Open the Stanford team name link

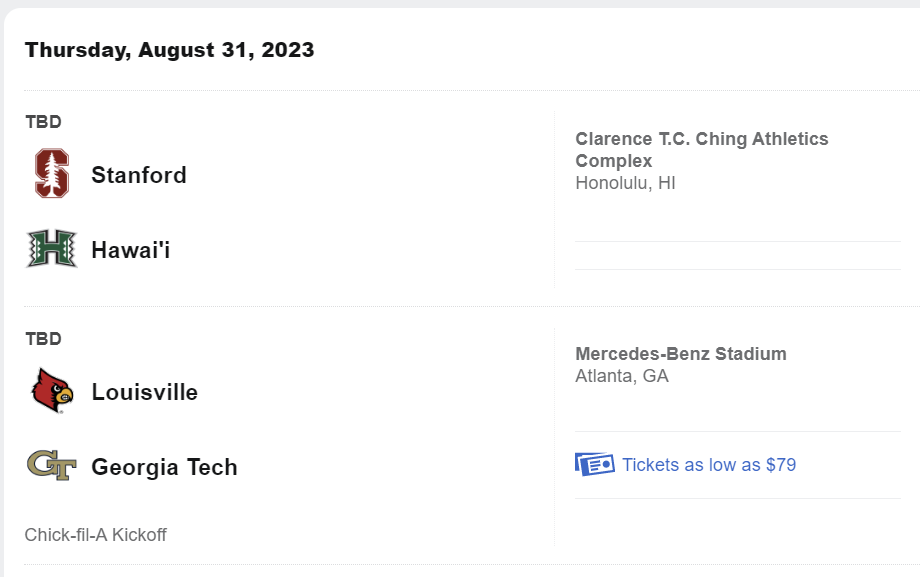coord(139,175)
